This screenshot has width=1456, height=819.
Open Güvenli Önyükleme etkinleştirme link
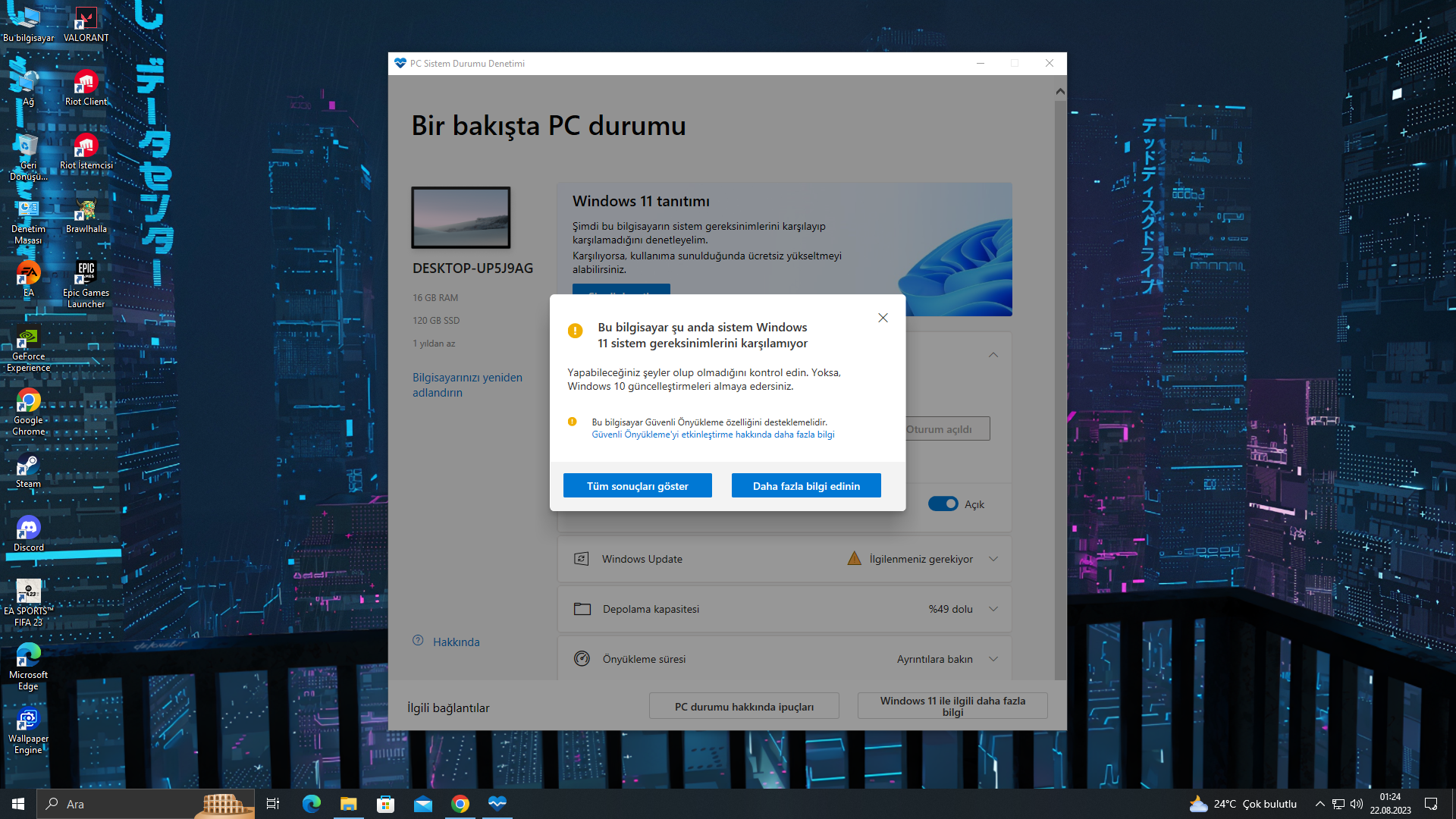pyautogui.click(x=713, y=435)
